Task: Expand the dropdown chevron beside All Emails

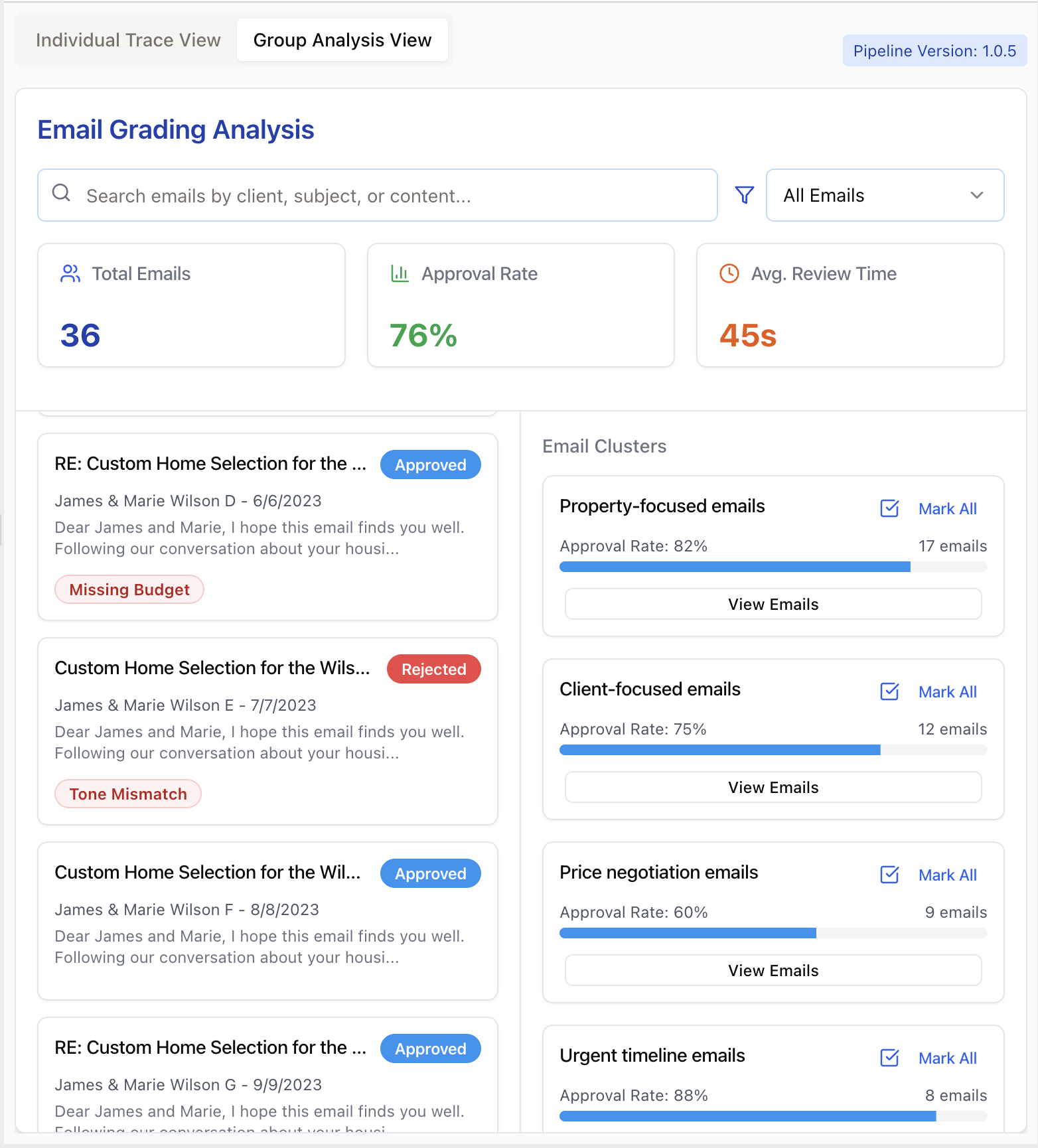Action: tap(976, 195)
